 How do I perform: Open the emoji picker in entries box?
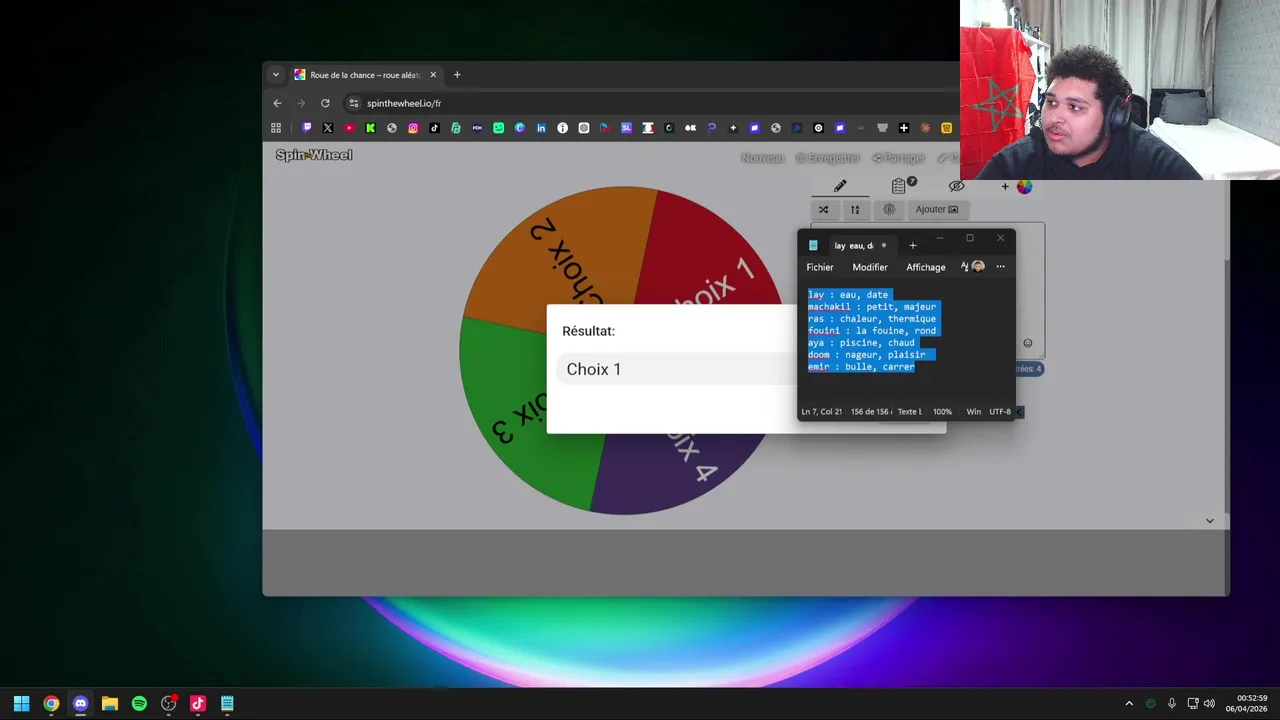pos(1027,343)
